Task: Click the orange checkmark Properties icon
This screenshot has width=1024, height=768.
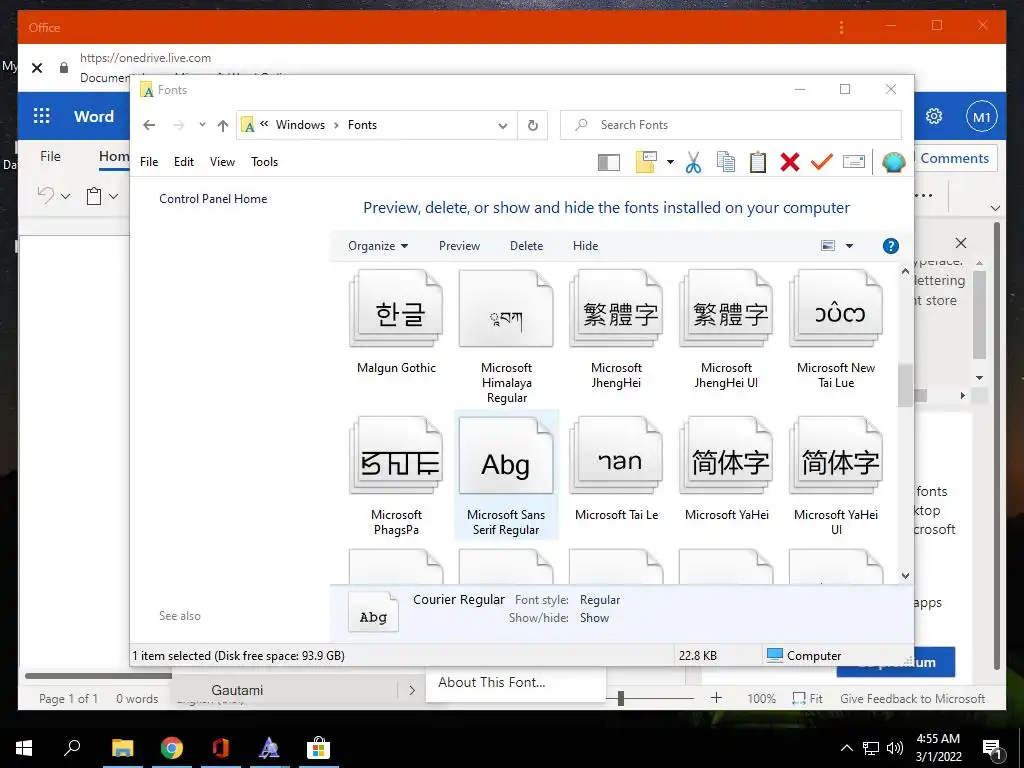Action: point(822,162)
